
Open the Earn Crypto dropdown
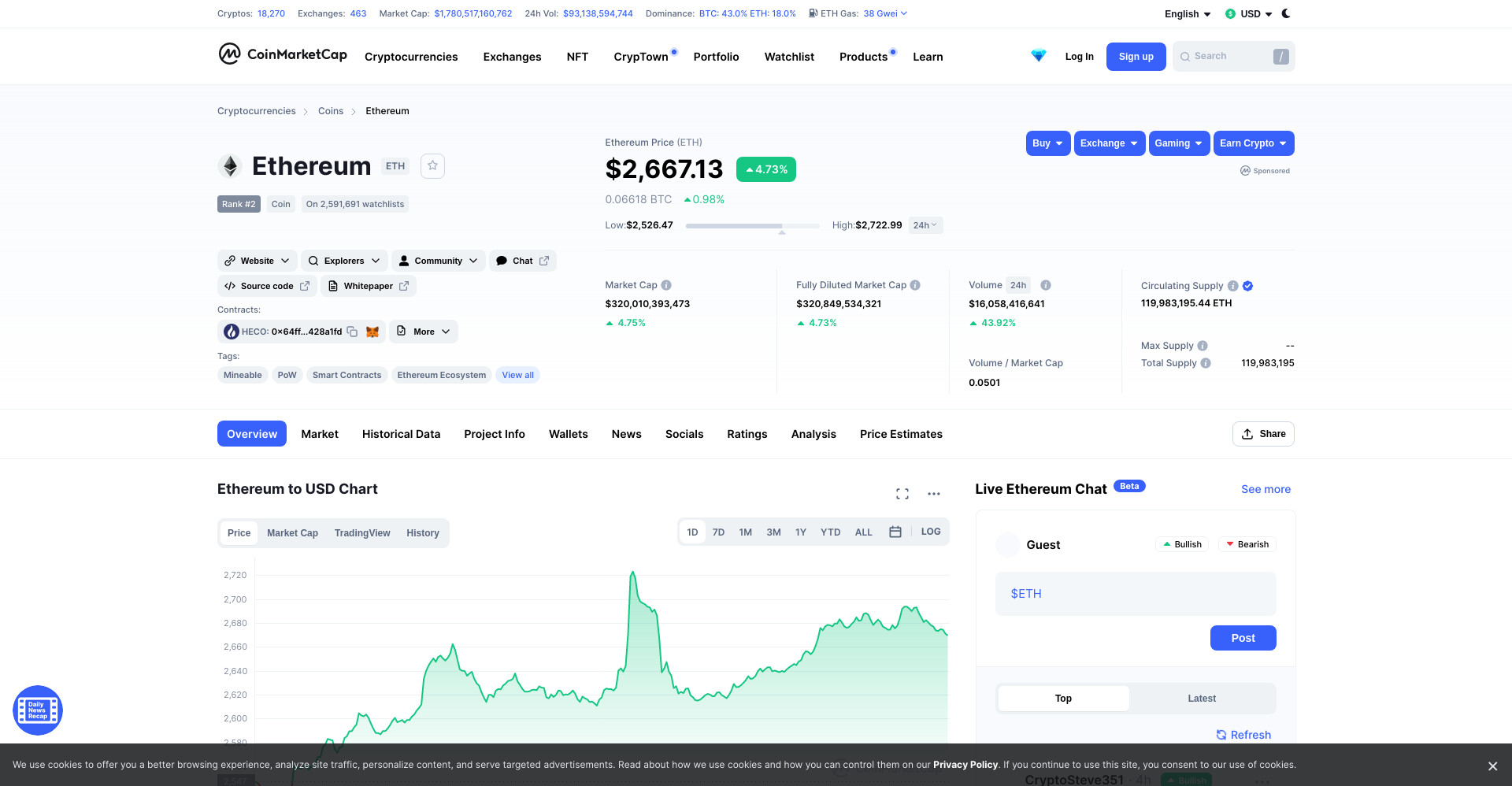(x=1254, y=143)
